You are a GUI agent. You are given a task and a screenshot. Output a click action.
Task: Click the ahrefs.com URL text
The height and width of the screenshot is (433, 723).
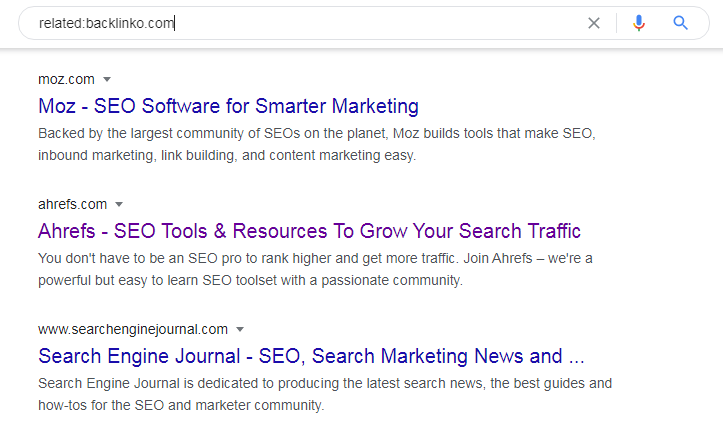72,204
